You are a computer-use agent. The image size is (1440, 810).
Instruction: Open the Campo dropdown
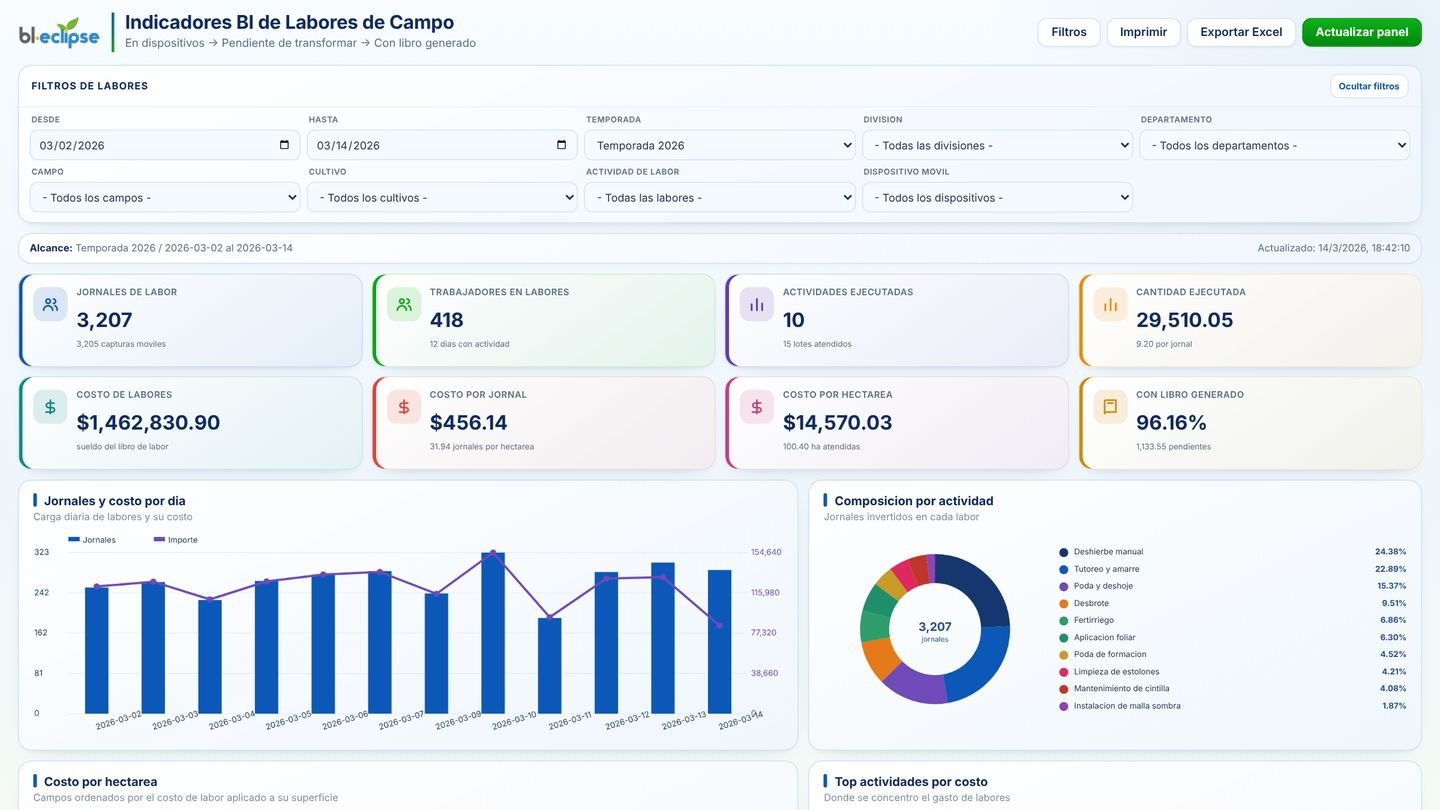pyautogui.click(x=165, y=197)
